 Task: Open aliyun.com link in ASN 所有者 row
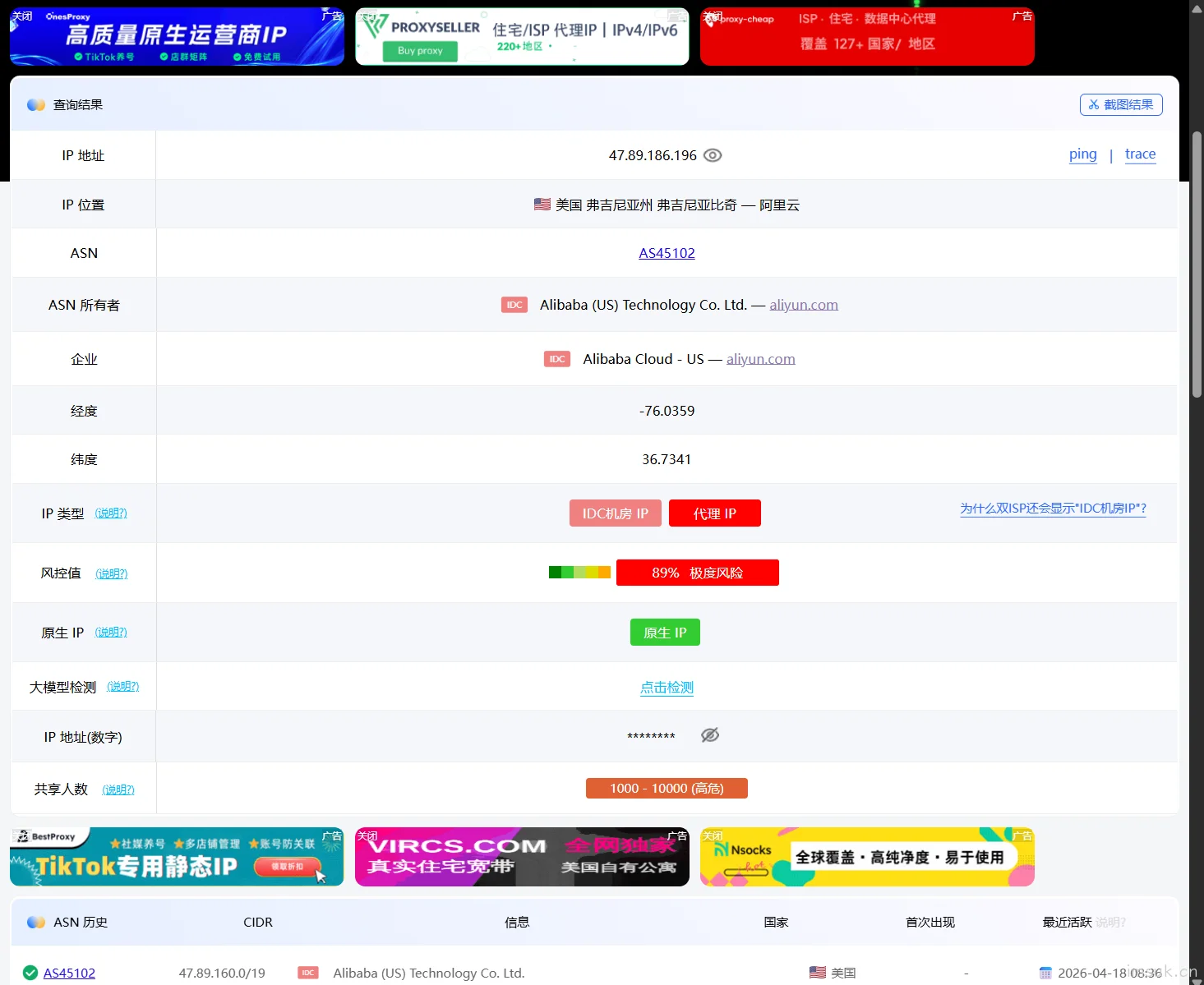pos(804,305)
